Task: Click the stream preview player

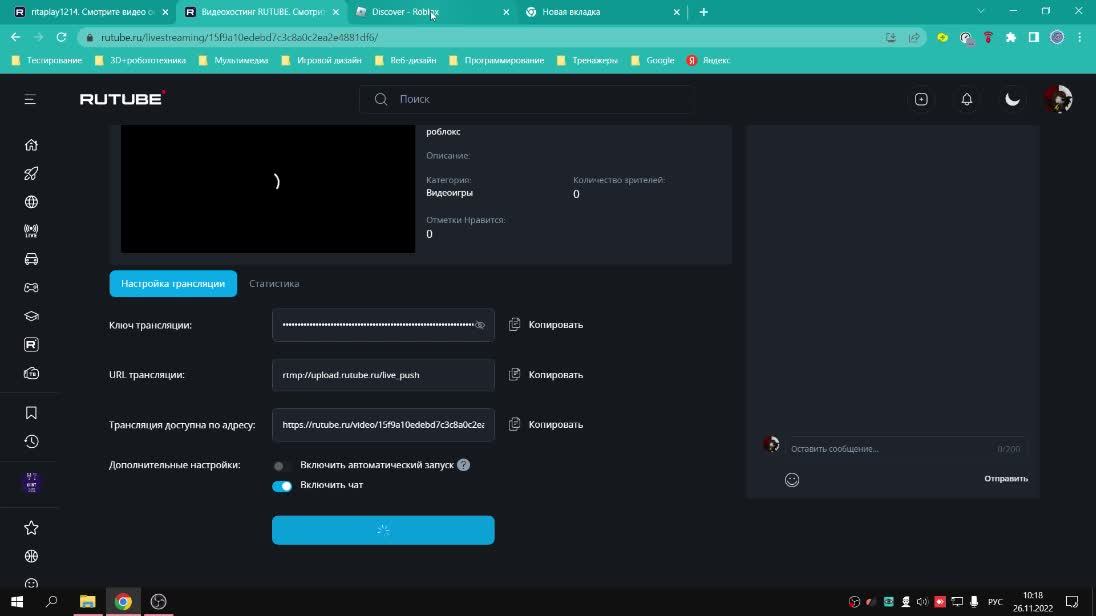Action: 268,189
